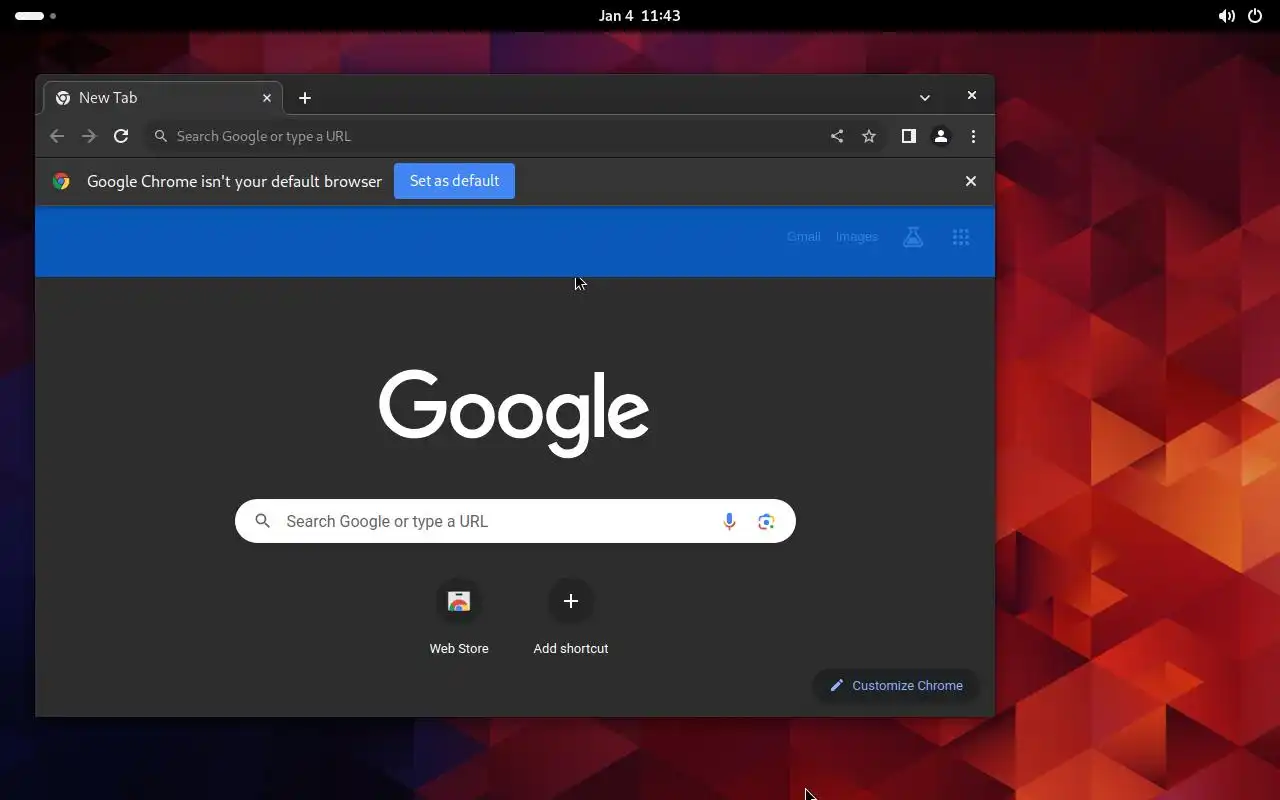Select the New Tab tab

coord(163,97)
